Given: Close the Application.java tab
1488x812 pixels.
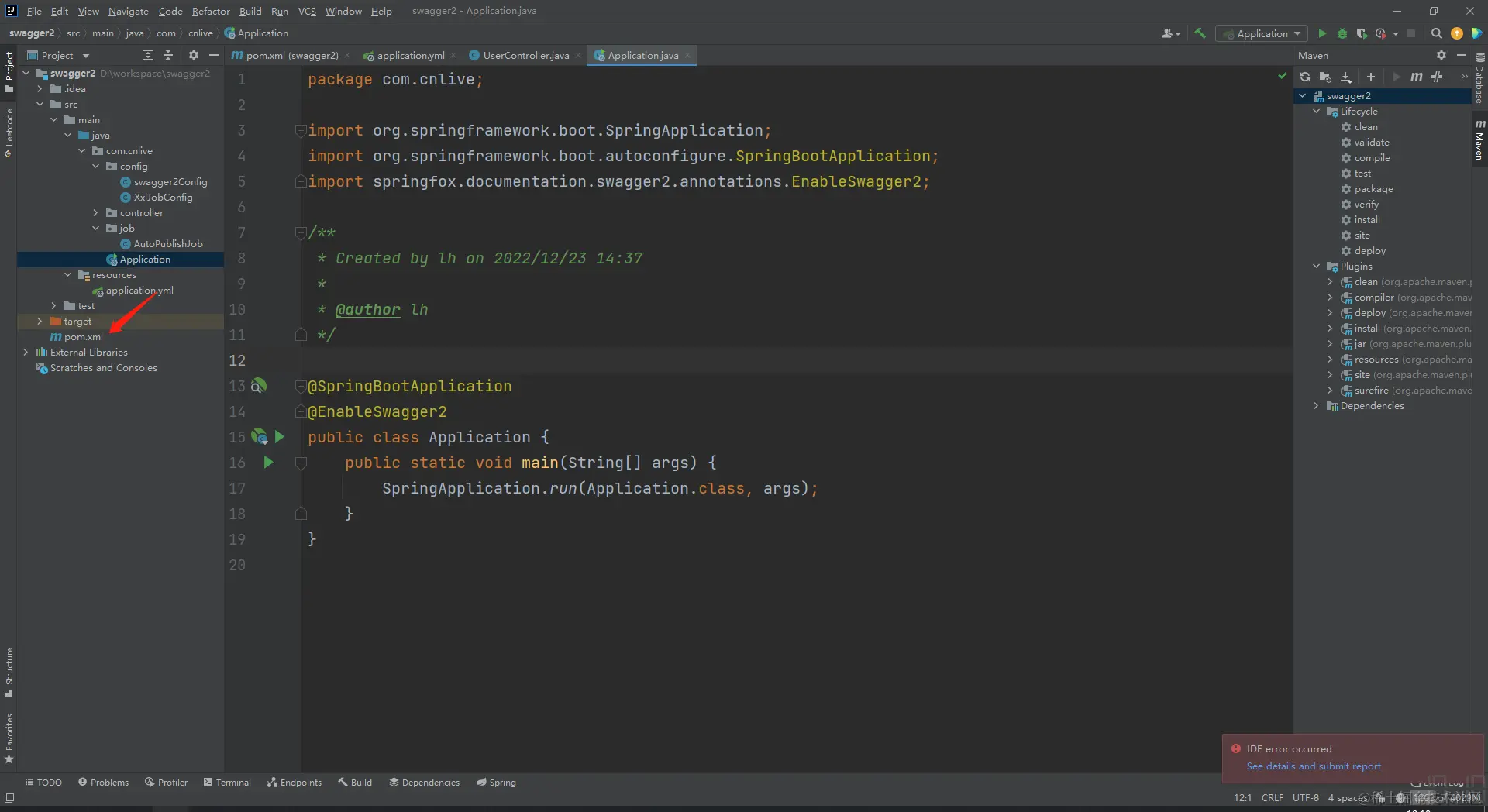Looking at the screenshot, I should pyautogui.click(x=687, y=56).
